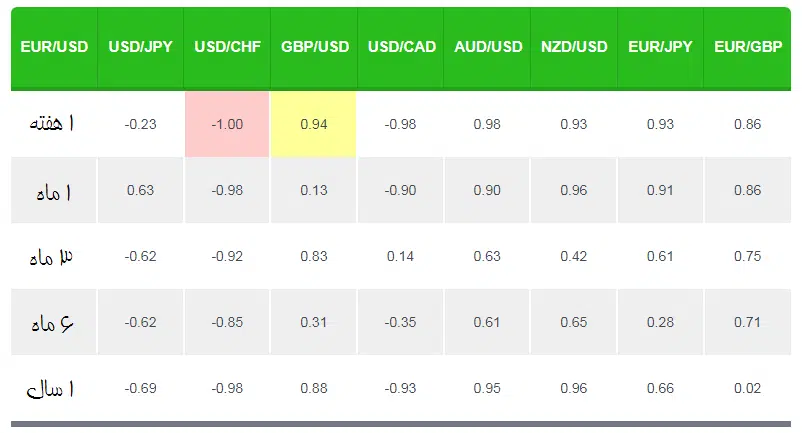The height and width of the screenshot is (433, 802).
Task: Click the NZD/USD column header
Action: [x=574, y=47]
